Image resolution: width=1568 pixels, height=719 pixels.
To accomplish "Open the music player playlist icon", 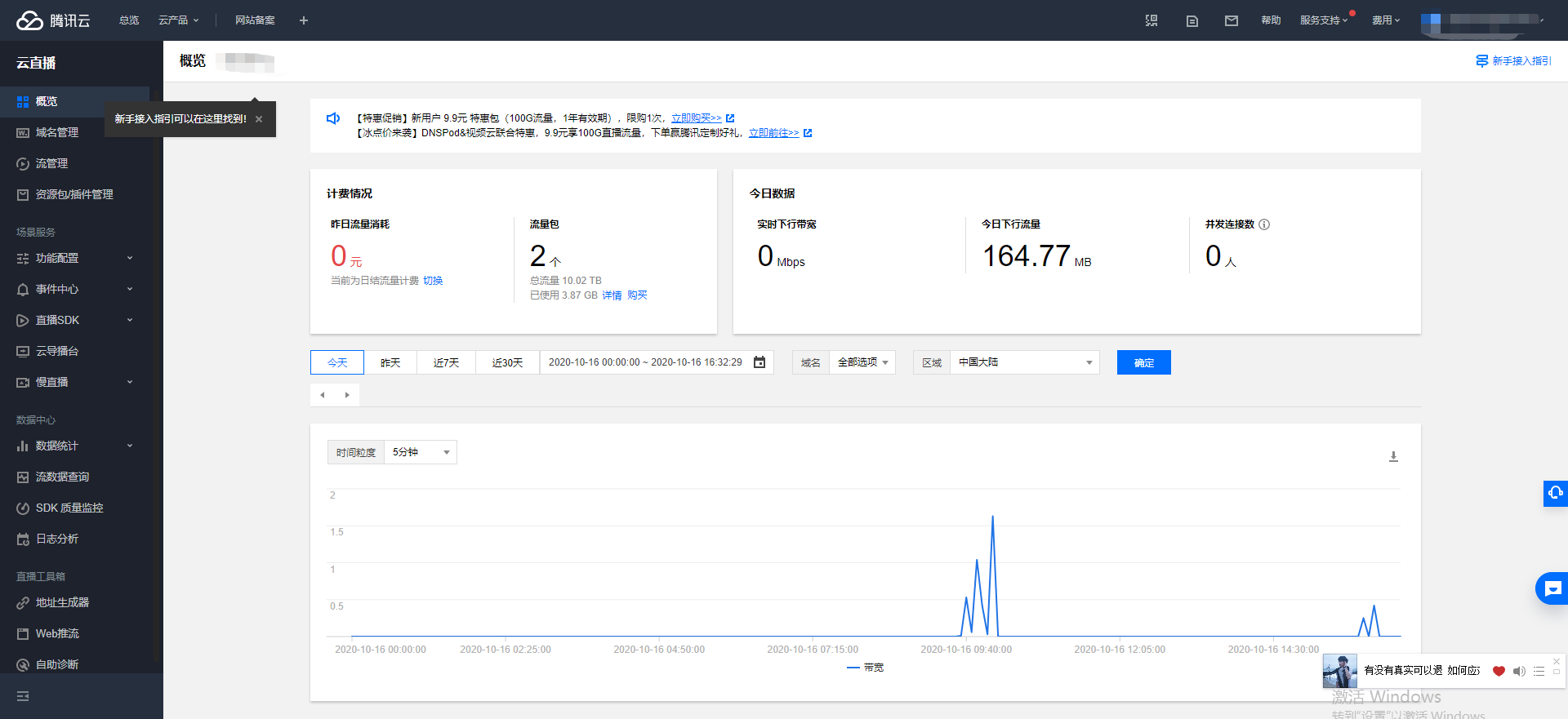I will coord(1539,671).
